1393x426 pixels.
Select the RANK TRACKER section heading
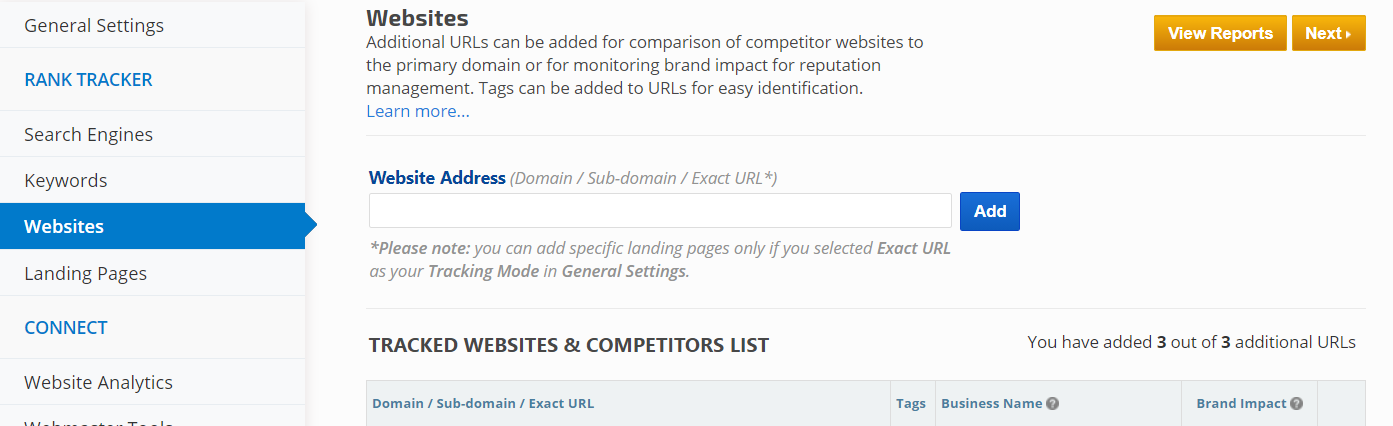88,80
